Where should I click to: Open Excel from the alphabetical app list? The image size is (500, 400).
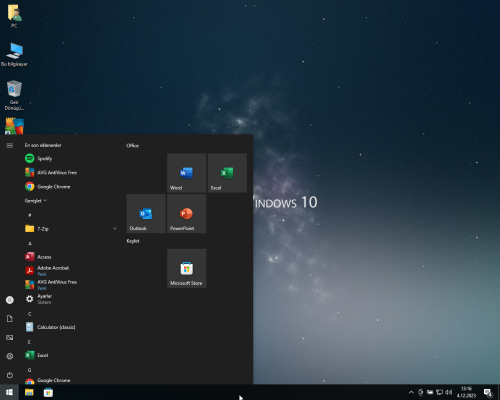coord(71,355)
